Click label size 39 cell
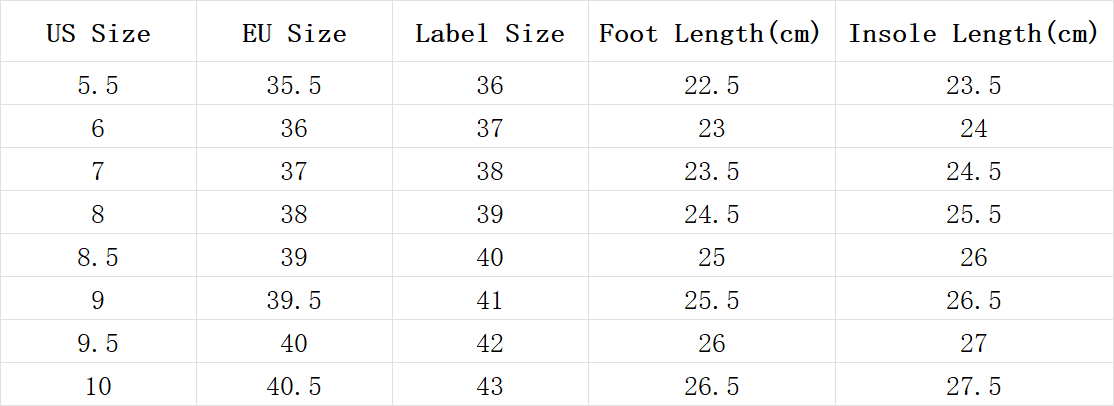1114x406 pixels. pyautogui.click(x=490, y=213)
